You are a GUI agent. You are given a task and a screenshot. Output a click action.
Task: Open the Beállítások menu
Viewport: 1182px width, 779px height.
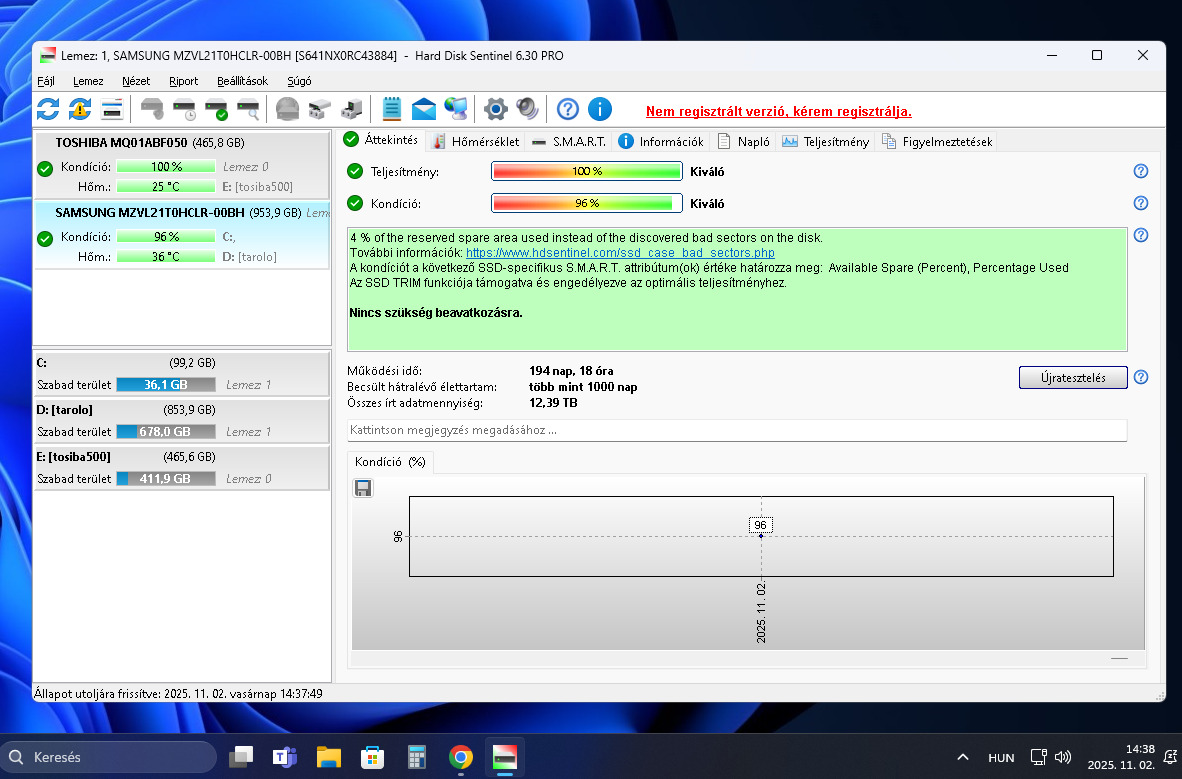coord(242,81)
